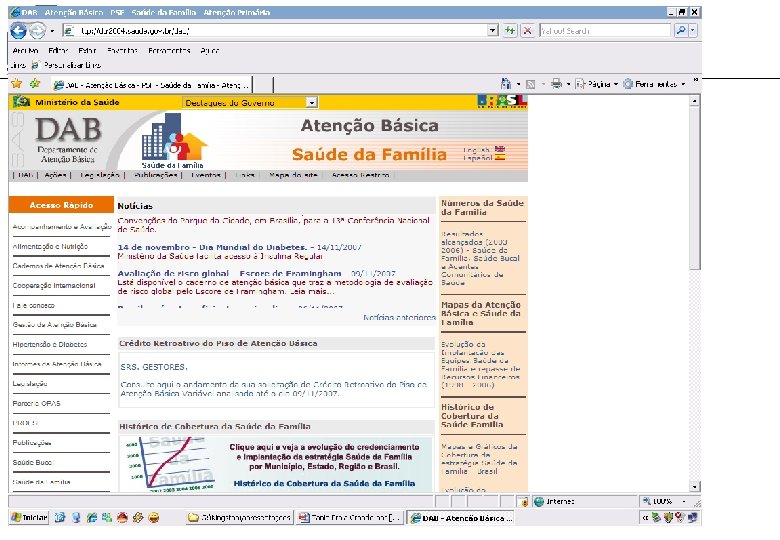
Task: Open Ações in the site navigation bar
Action: click(55, 175)
